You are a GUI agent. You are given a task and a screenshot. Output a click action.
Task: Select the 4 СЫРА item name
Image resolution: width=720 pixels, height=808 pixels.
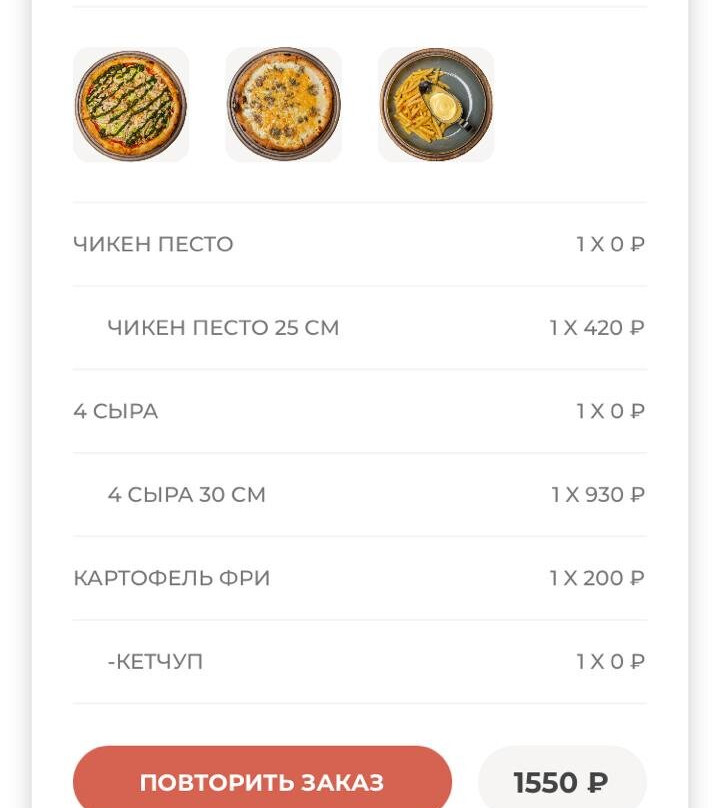(116, 411)
